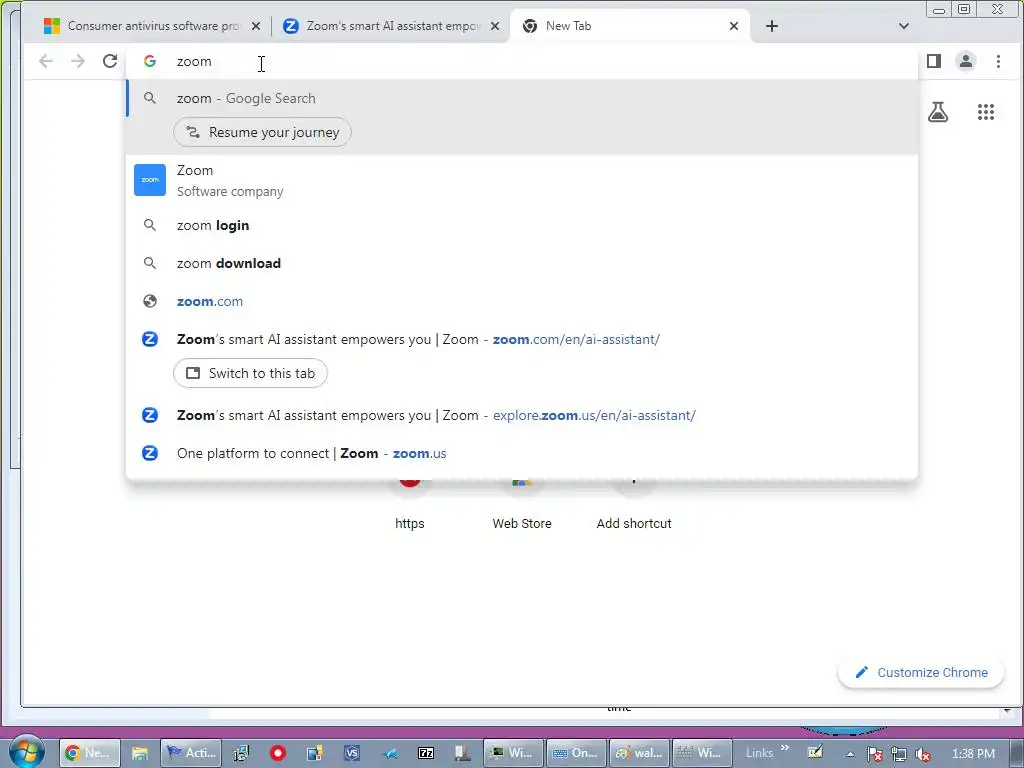Select the Zoom Software company suggestion
This screenshot has height=768, width=1024.
click(522, 180)
